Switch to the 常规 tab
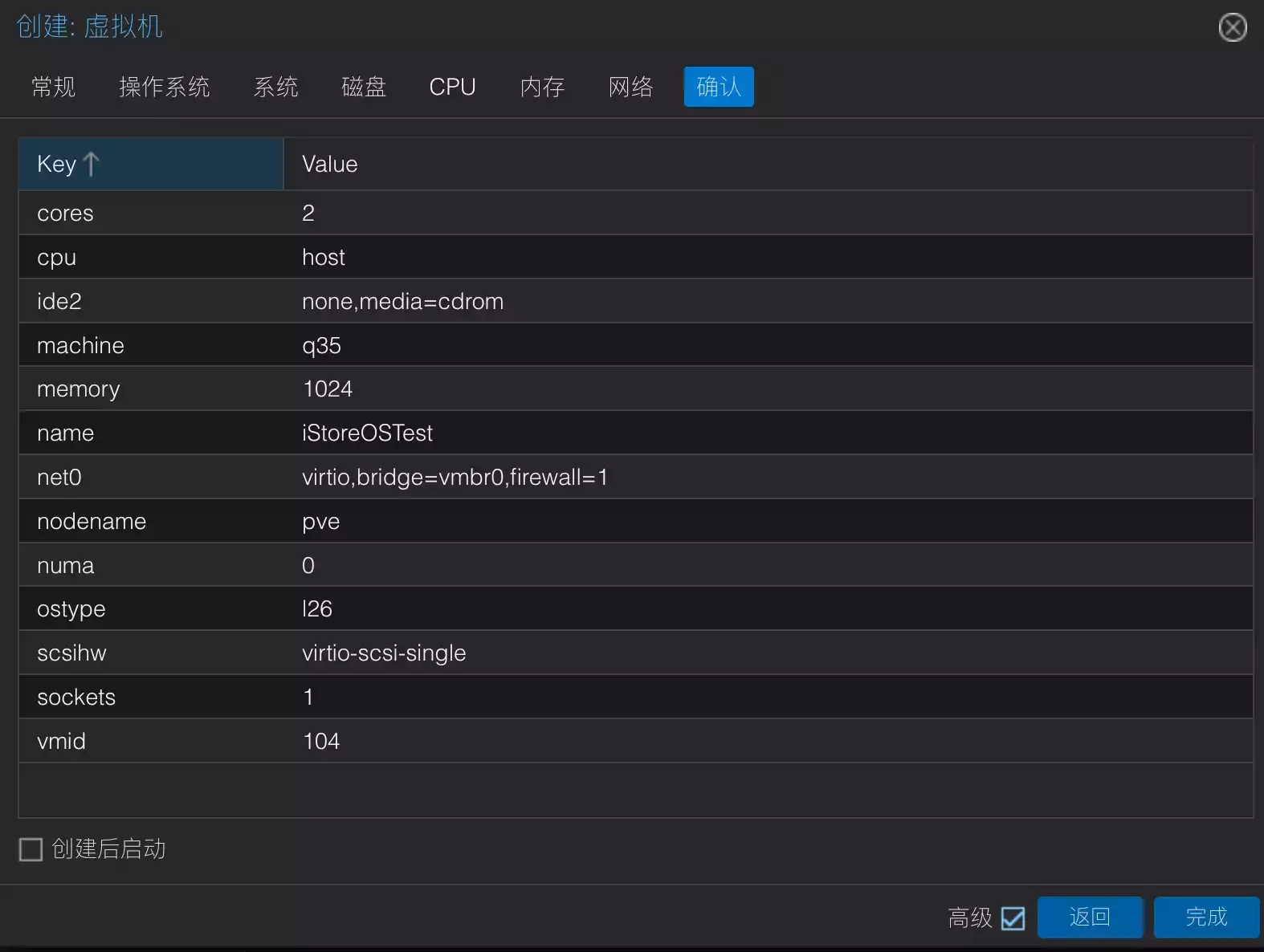Screen dimensions: 1264x952 [54, 87]
